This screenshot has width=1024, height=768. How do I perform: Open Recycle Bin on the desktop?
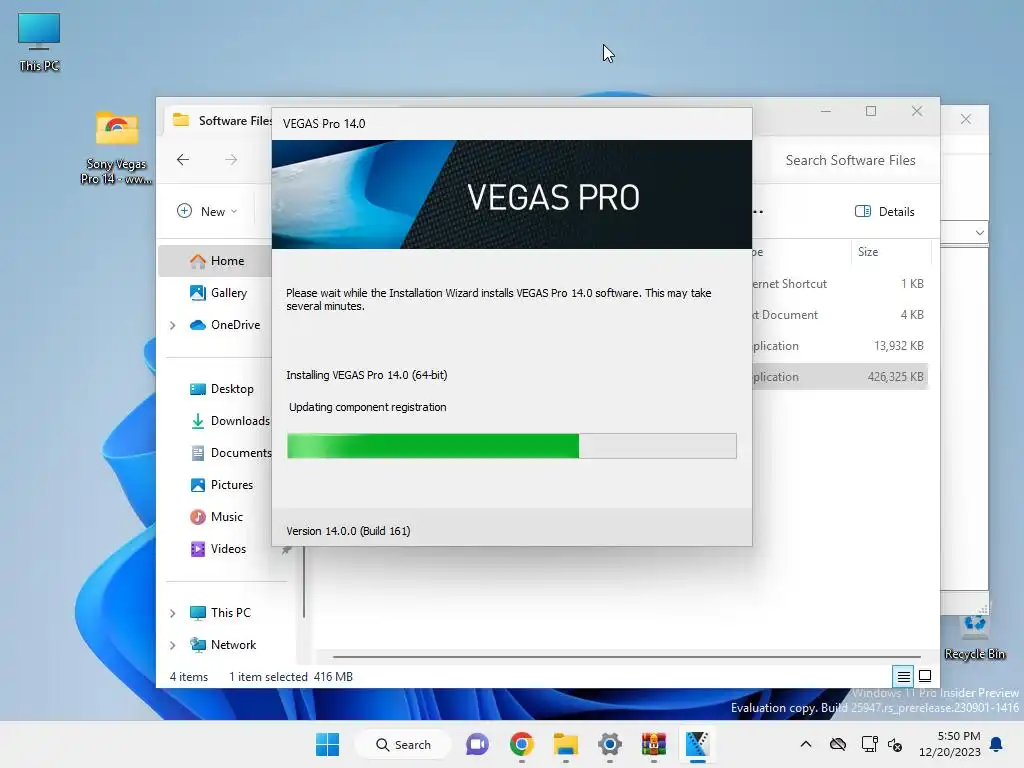pyautogui.click(x=975, y=637)
